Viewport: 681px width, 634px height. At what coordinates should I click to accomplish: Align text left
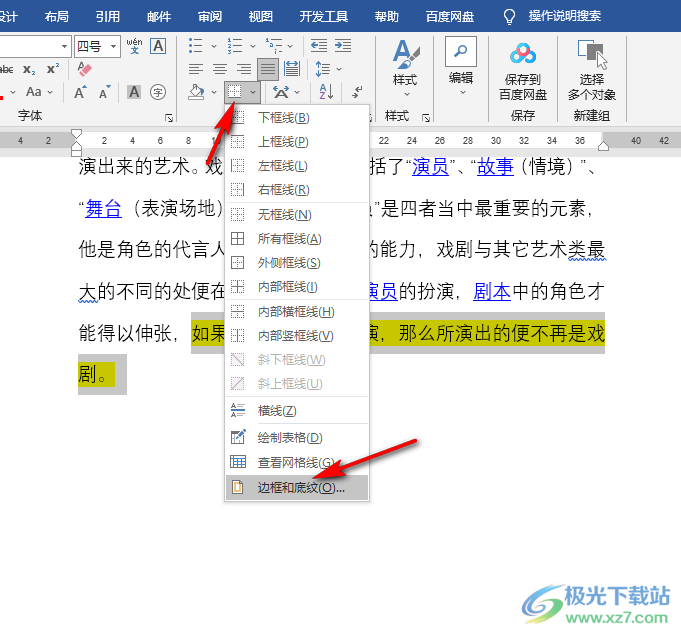point(196,69)
